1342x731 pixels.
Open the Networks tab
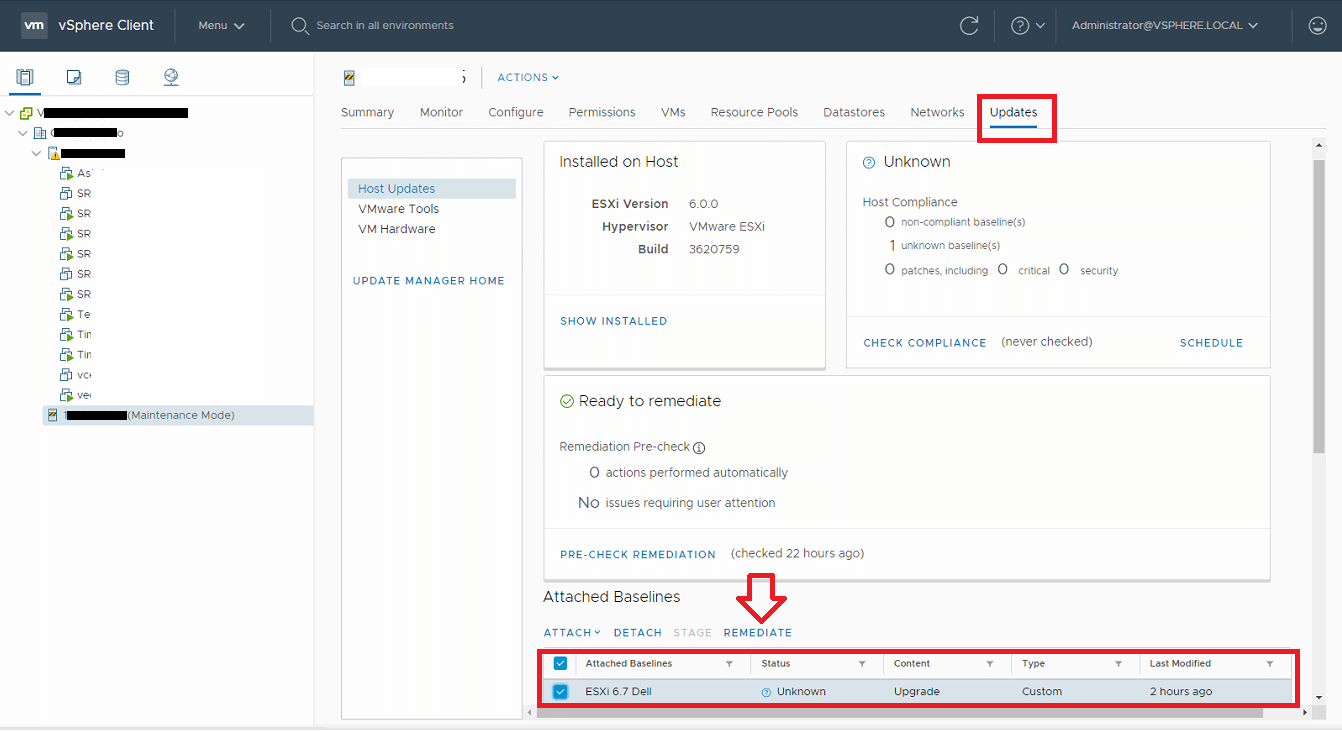point(937,113)
